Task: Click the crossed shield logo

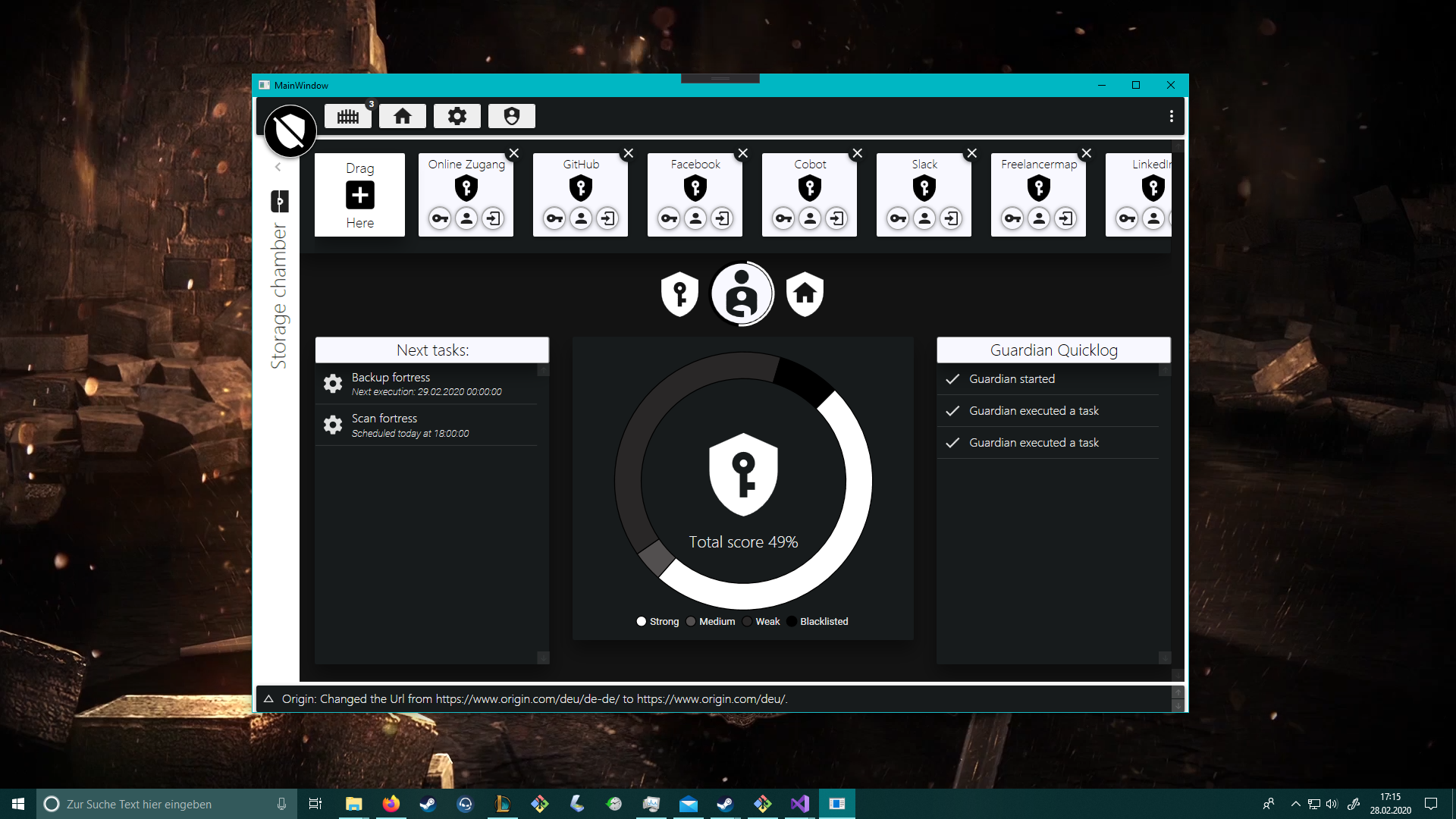Action: (290, 131)
